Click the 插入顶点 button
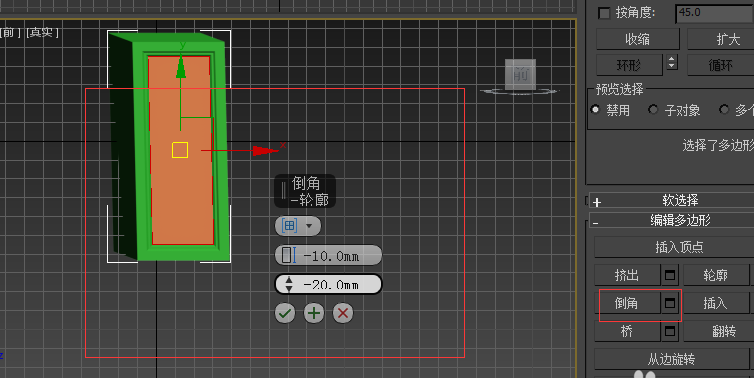 click(x=674, y=247)
